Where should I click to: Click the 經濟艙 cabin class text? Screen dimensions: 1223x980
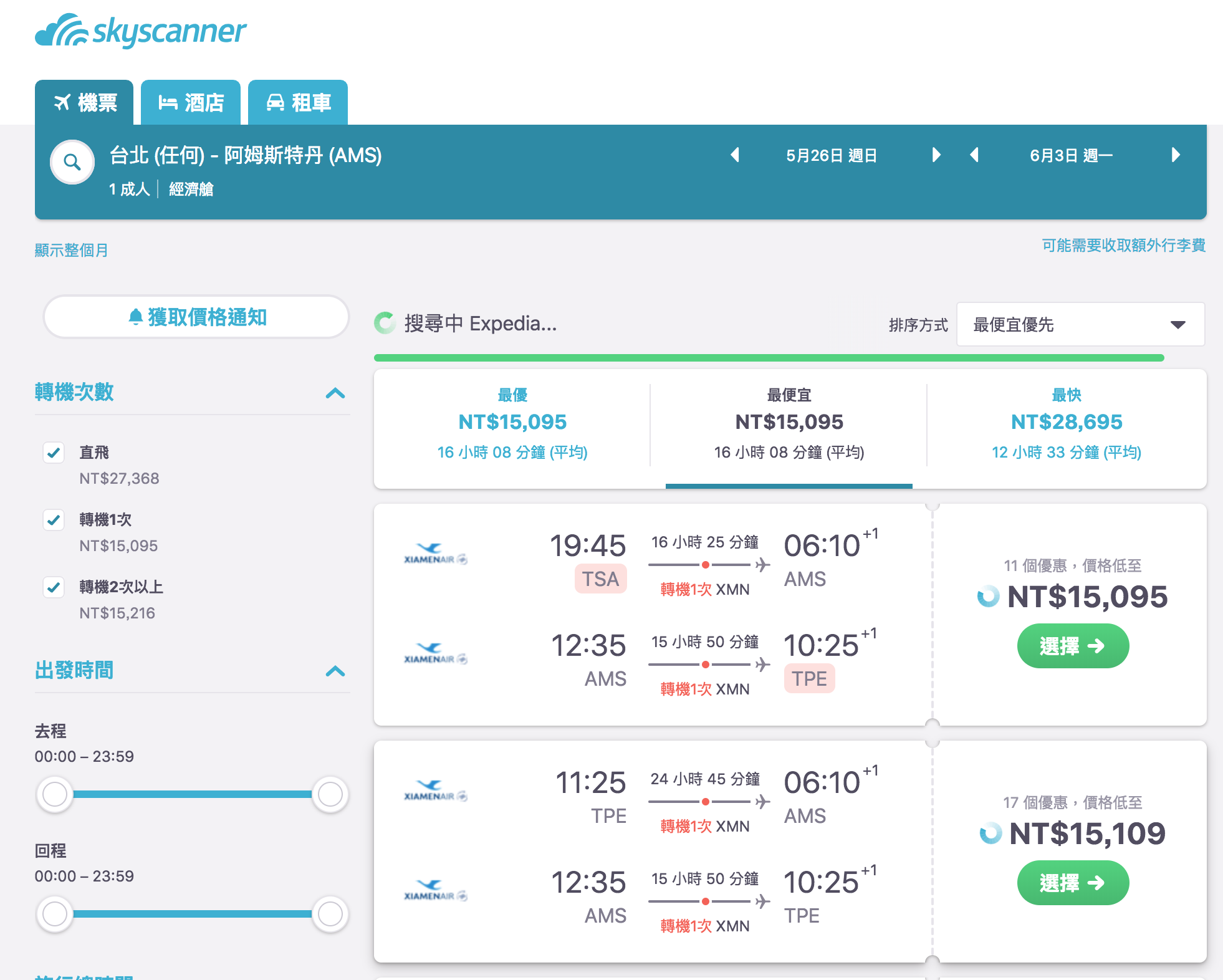click(191, 189)
